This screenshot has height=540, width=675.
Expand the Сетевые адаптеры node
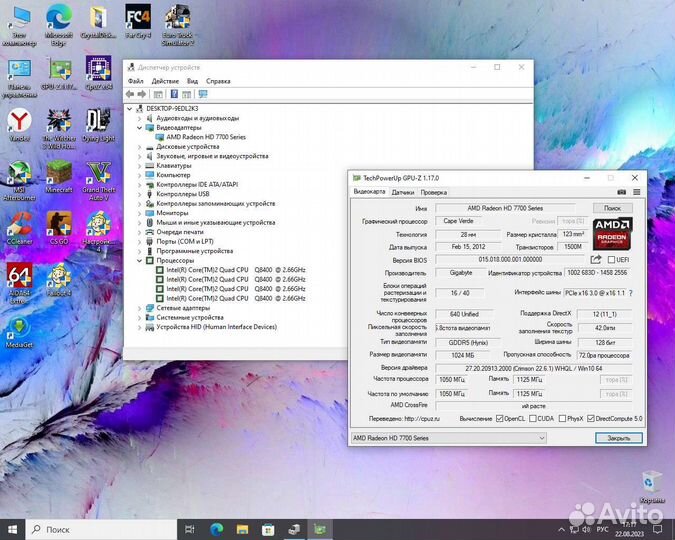click(139, 308)
